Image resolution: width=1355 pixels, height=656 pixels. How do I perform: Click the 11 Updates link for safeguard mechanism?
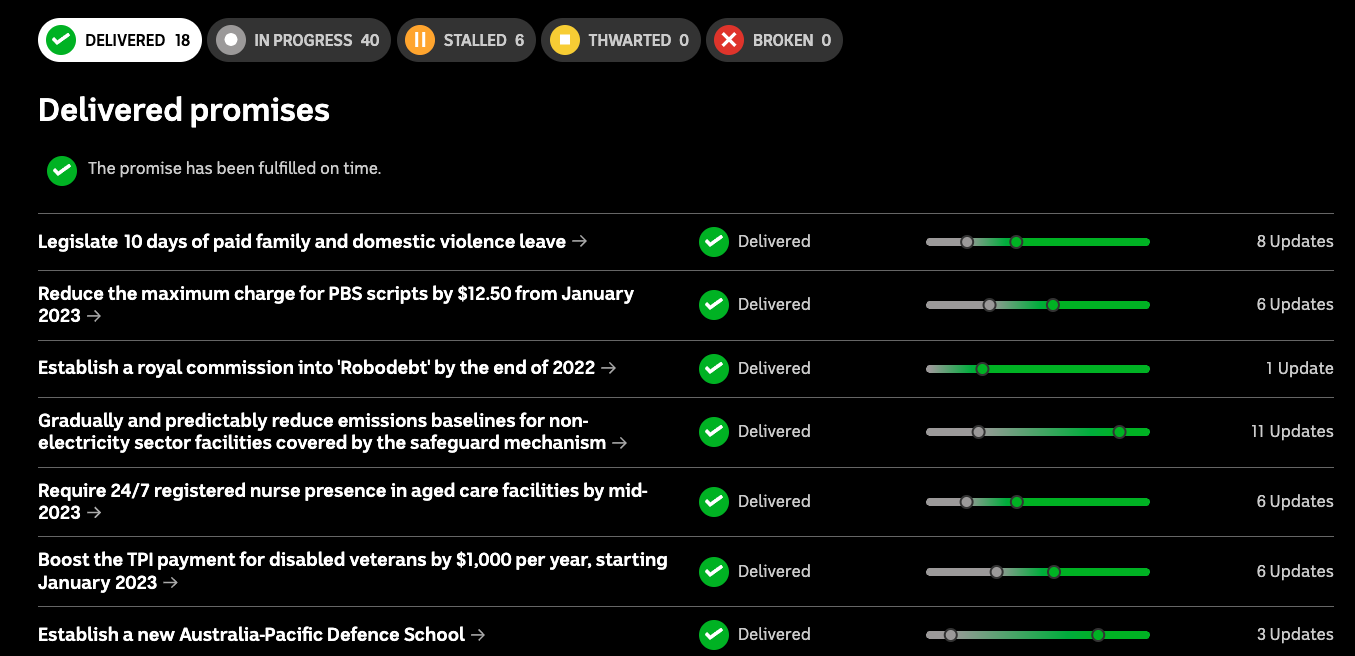pyautogui.click(x=1292, y=431)
